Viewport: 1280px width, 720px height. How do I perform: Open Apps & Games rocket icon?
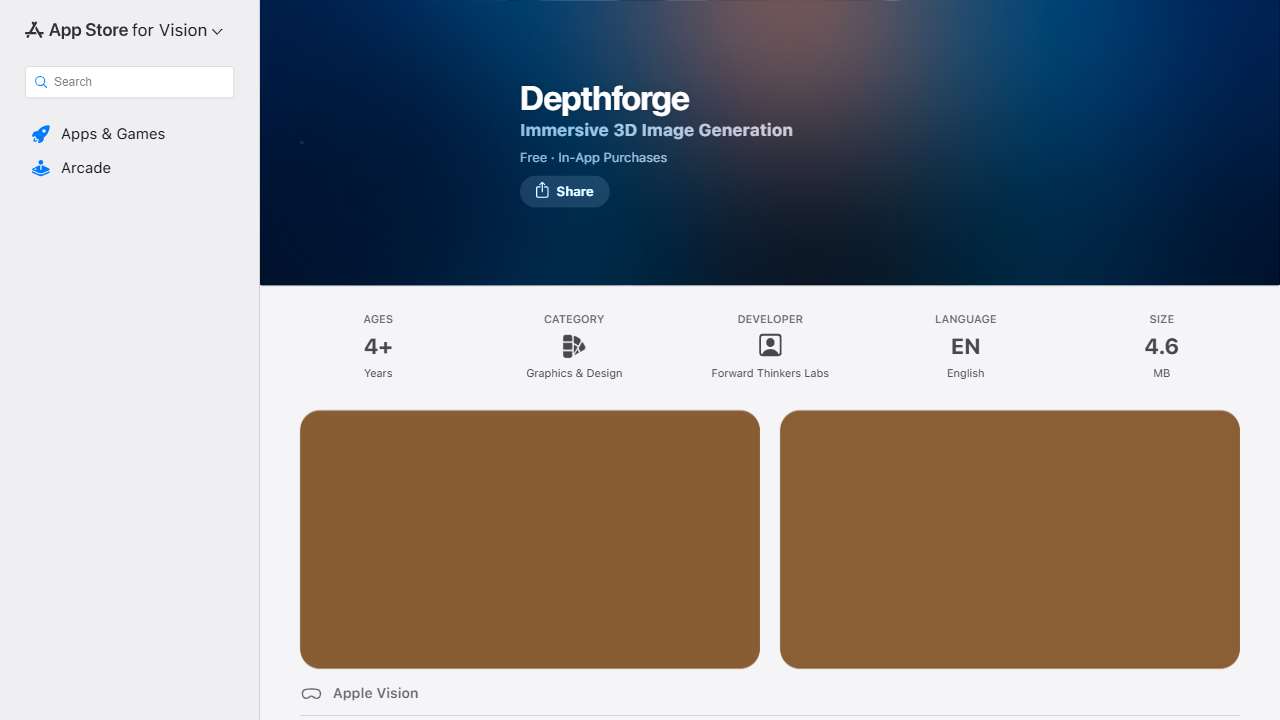pyautogui.click(x=41, y=134)
